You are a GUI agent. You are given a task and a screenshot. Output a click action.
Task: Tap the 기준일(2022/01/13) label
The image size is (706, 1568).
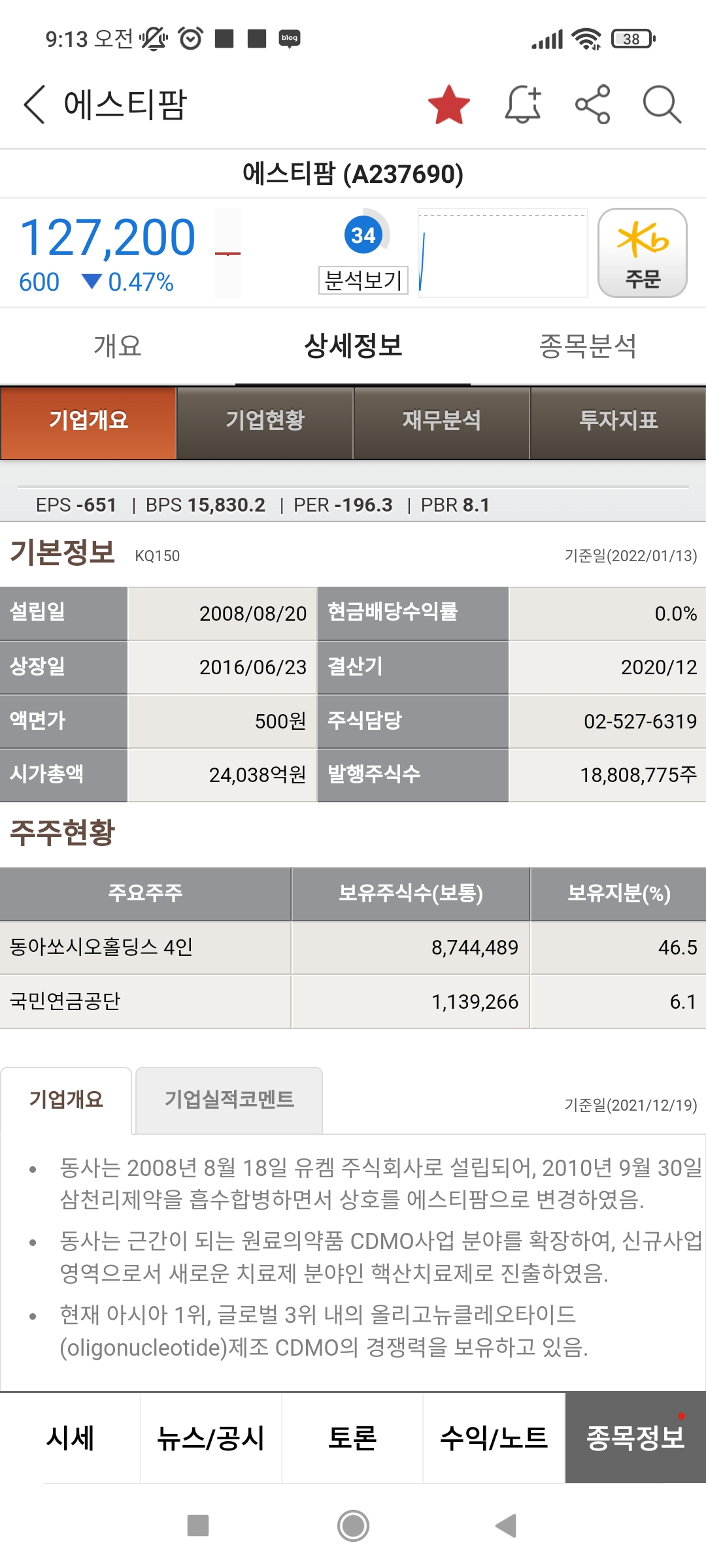click(x=631, y=556)
